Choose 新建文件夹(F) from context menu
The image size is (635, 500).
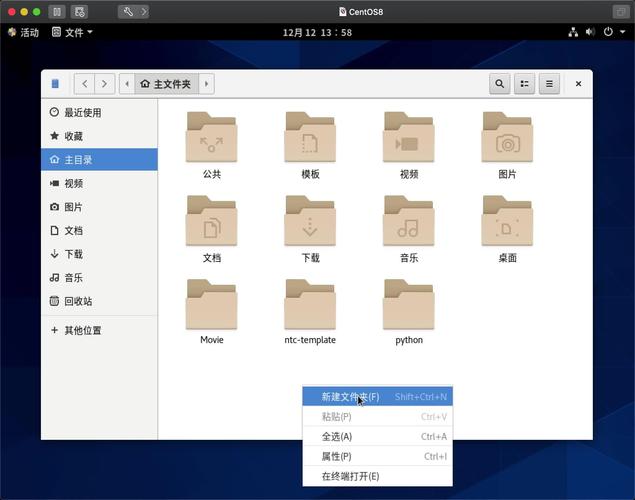coord(377,396)
